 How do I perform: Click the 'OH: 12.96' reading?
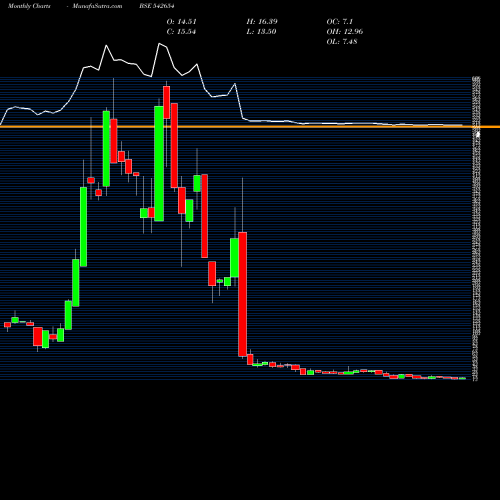pyautogui.click(x=345, y=32)
